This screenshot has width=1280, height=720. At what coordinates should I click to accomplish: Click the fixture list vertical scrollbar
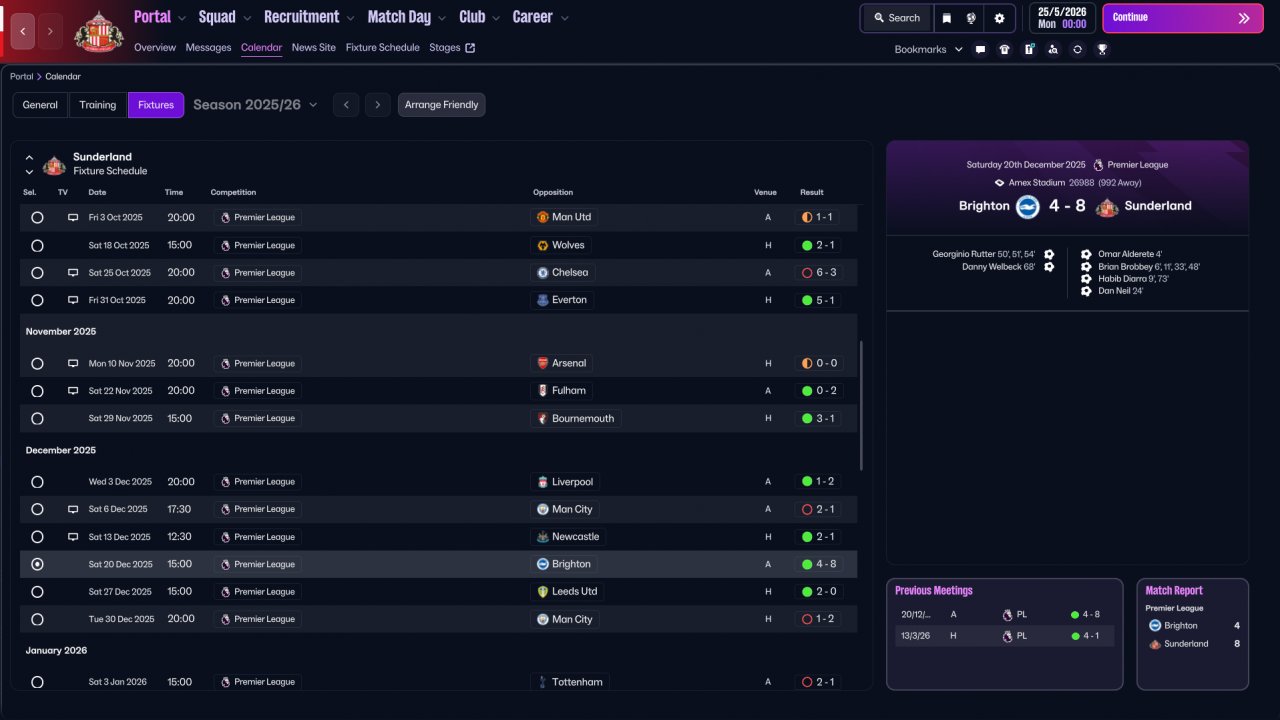(x=861, y=405)
